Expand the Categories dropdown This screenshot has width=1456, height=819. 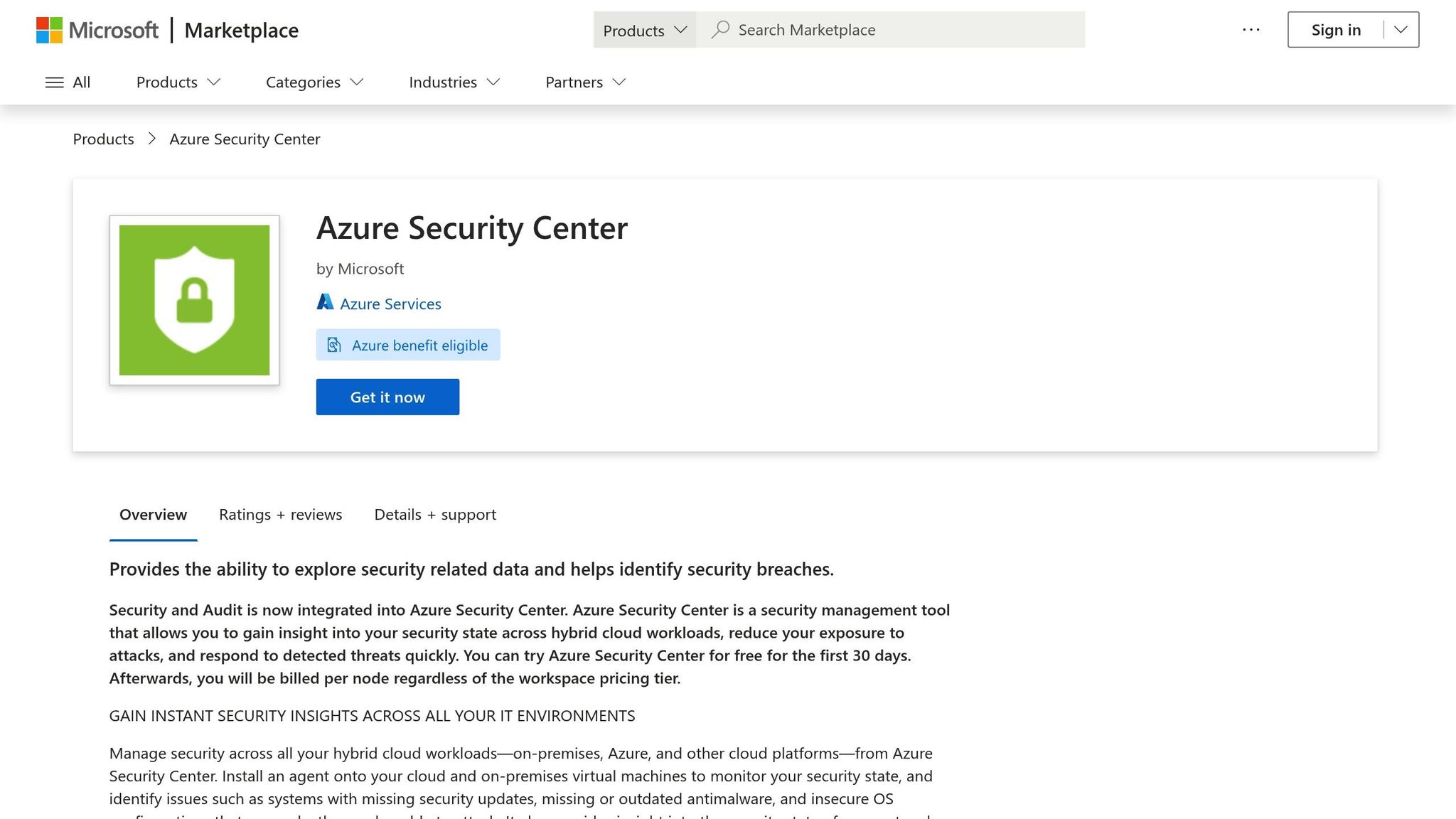(x=314, y=82)
